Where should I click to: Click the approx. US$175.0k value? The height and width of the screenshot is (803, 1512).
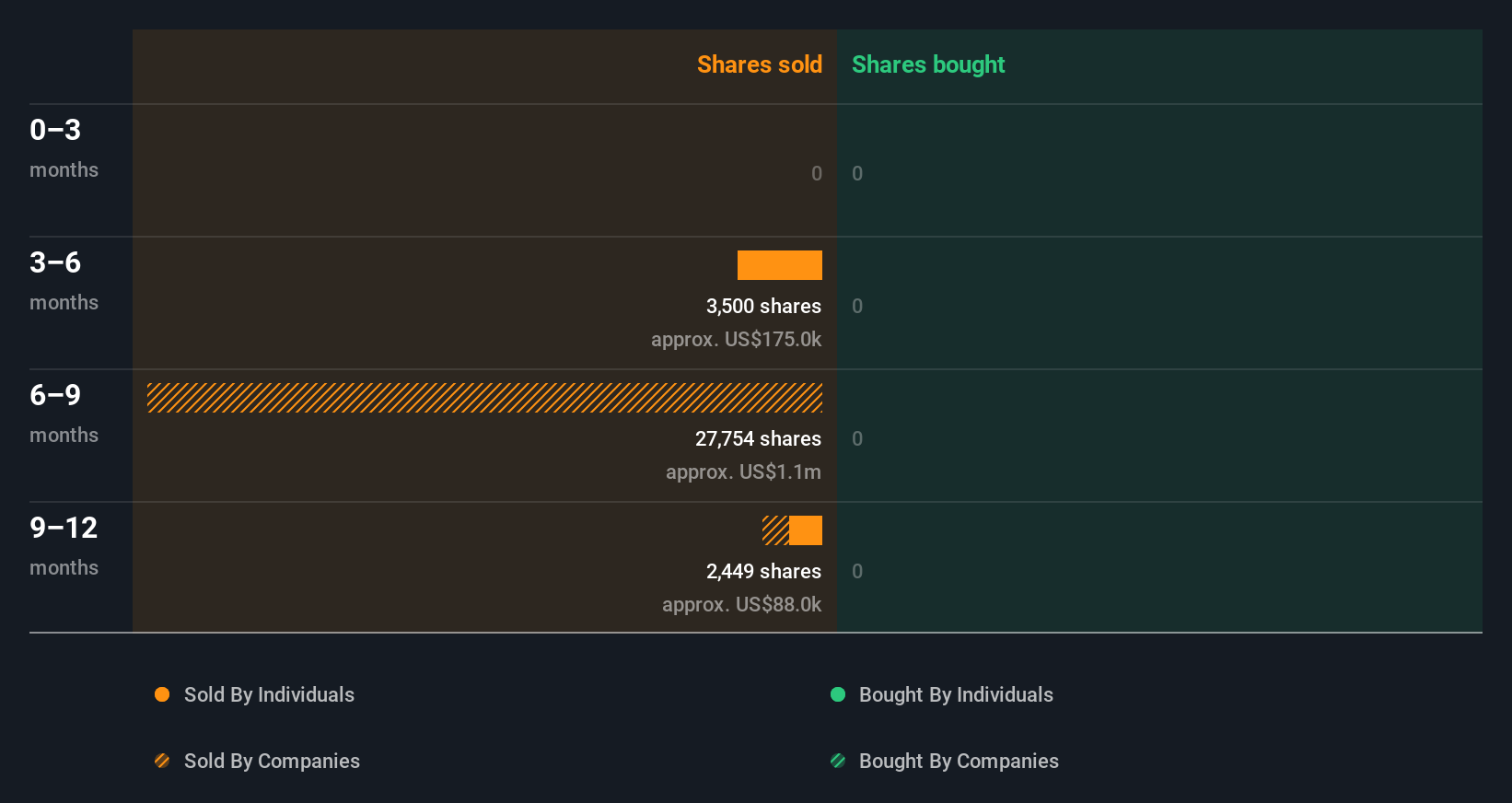(x=736, y=339)
